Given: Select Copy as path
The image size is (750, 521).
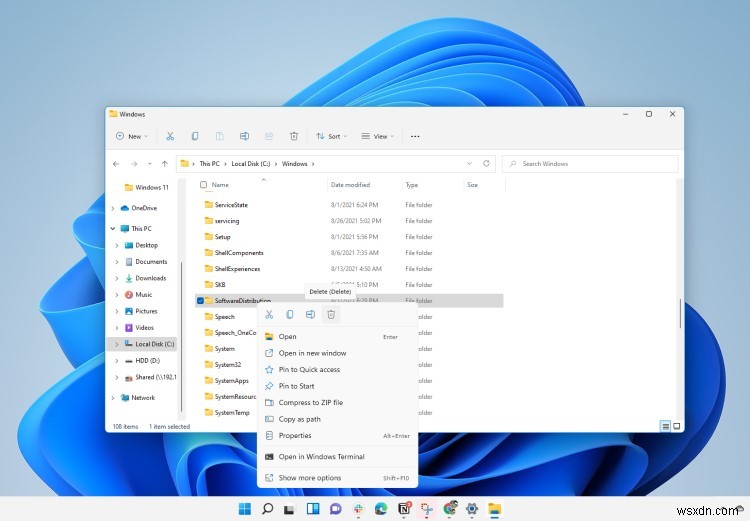Looking at the screenshot, I should (338, 419).
